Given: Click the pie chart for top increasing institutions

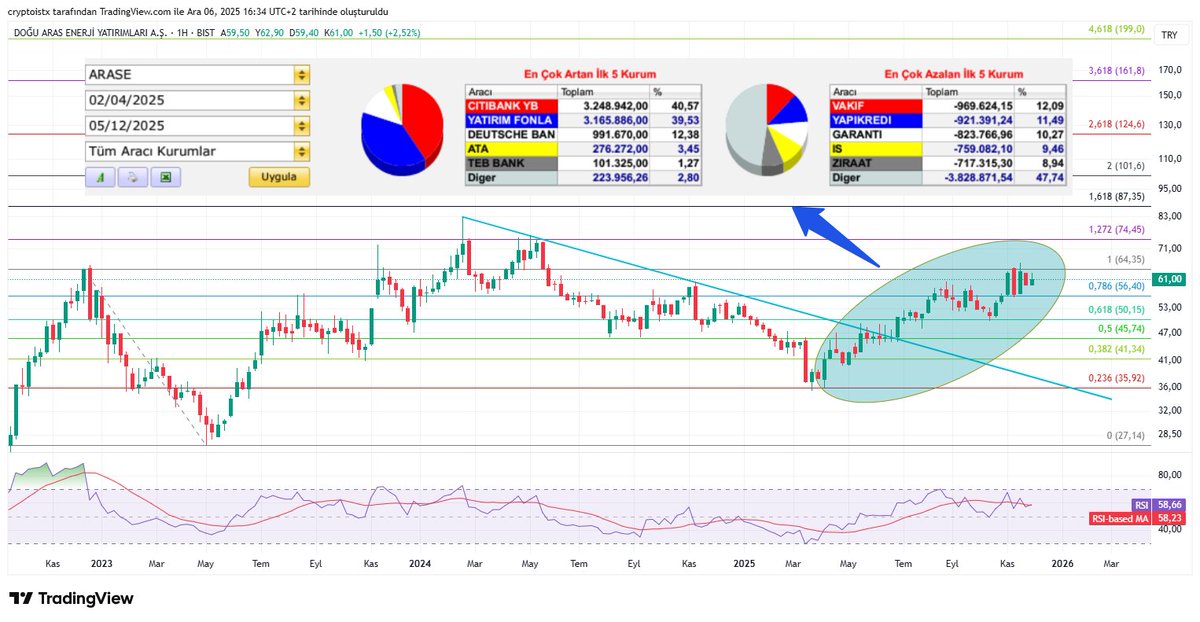Looking at the screenshot, I should [401, 130].
